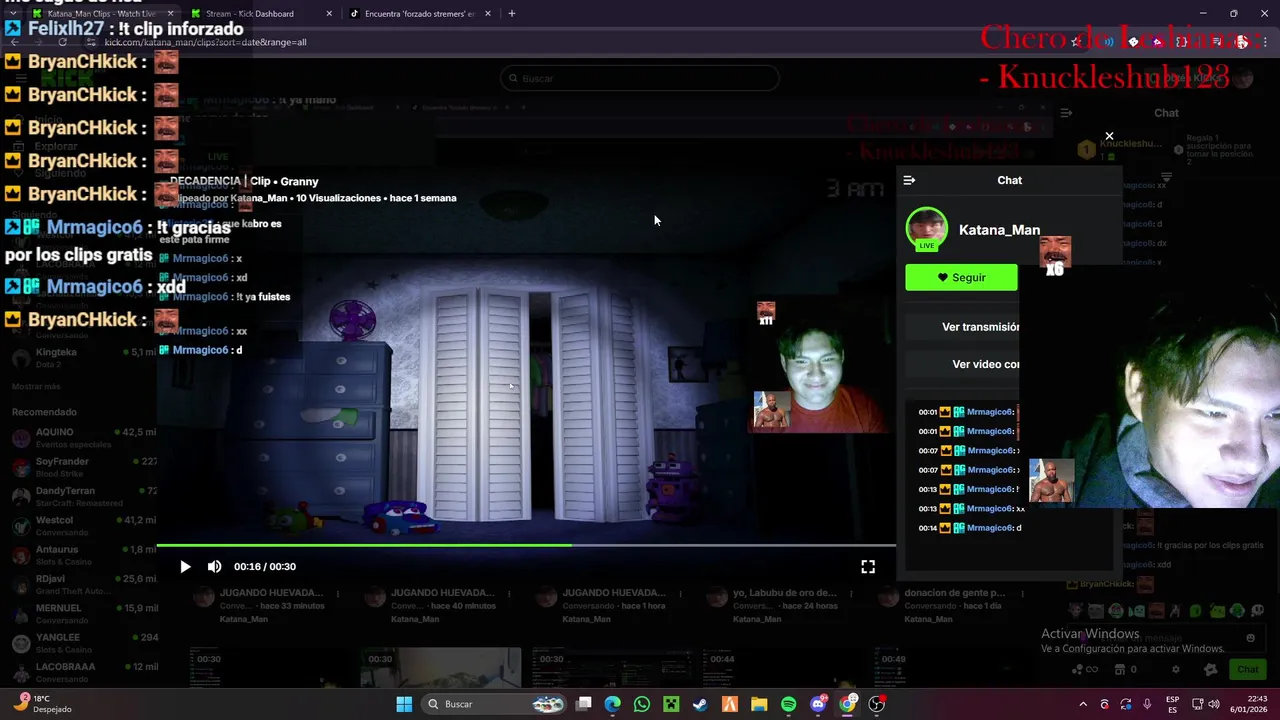Image resolution: width=1280 pixels, height=720 pixels.
Task: Open the donacion de gente clip card
Action: [x=950, y=605]
